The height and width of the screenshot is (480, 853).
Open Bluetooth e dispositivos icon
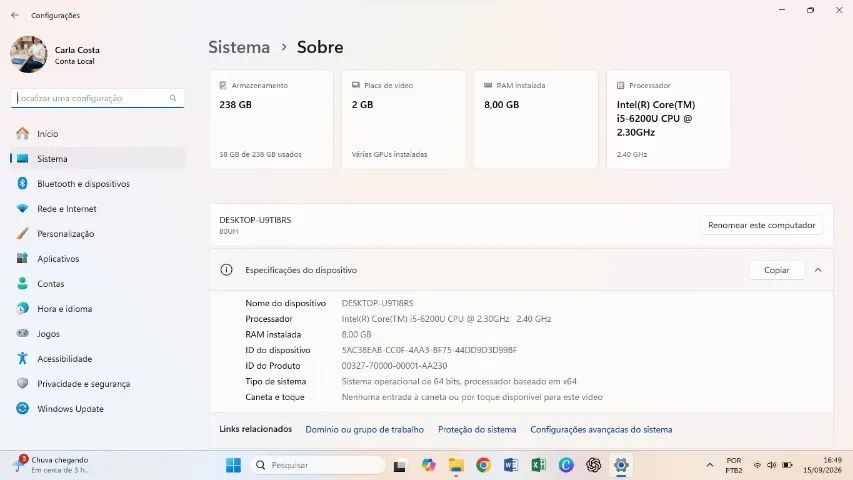(x=22, y=183)
